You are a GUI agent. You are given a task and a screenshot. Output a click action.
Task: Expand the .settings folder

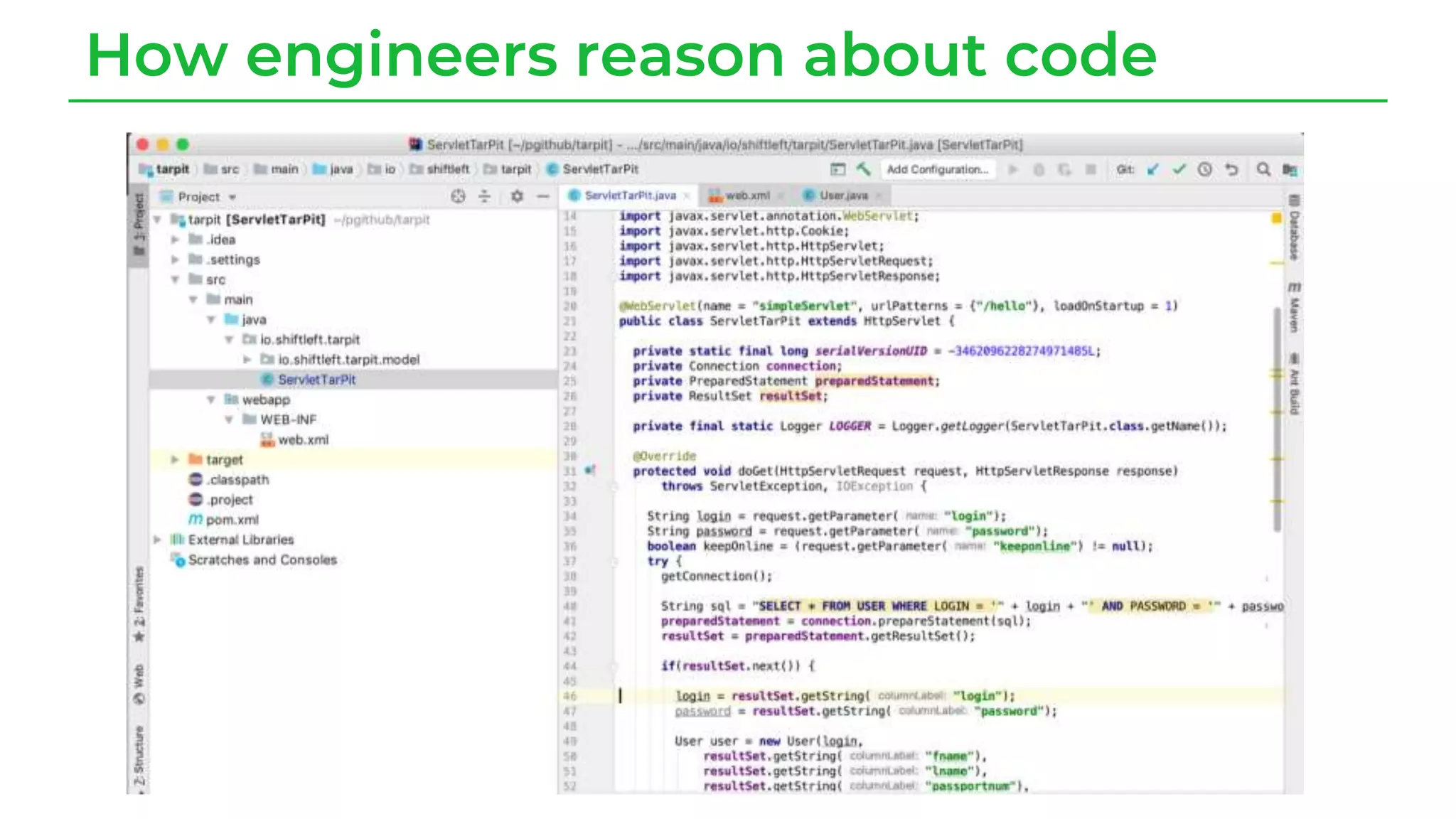(x=175, y=259)
